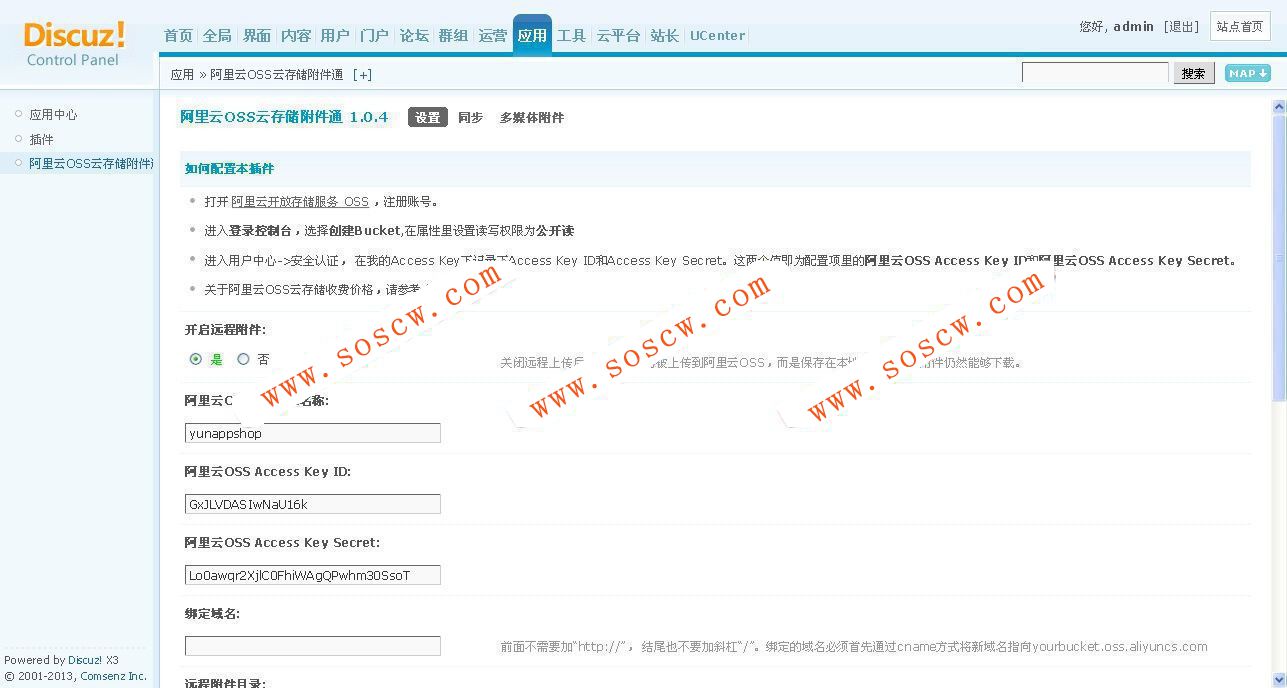This screenshot has width=1287, height=688.
Task: Open the 论坛 top menu
Action: [414, 35]
